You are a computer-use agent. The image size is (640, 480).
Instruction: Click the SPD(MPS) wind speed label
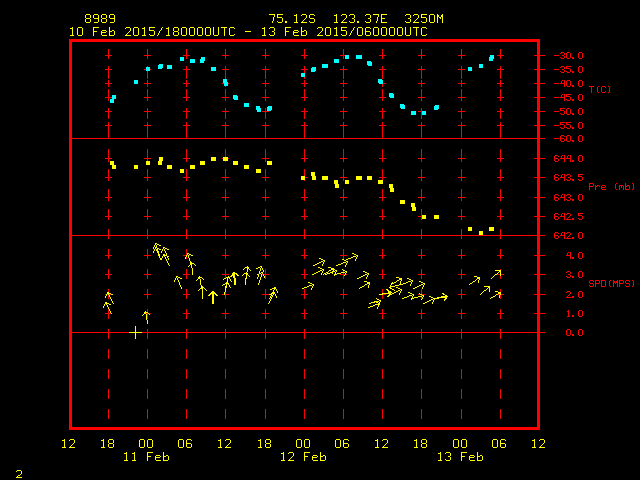pos(609,284)
